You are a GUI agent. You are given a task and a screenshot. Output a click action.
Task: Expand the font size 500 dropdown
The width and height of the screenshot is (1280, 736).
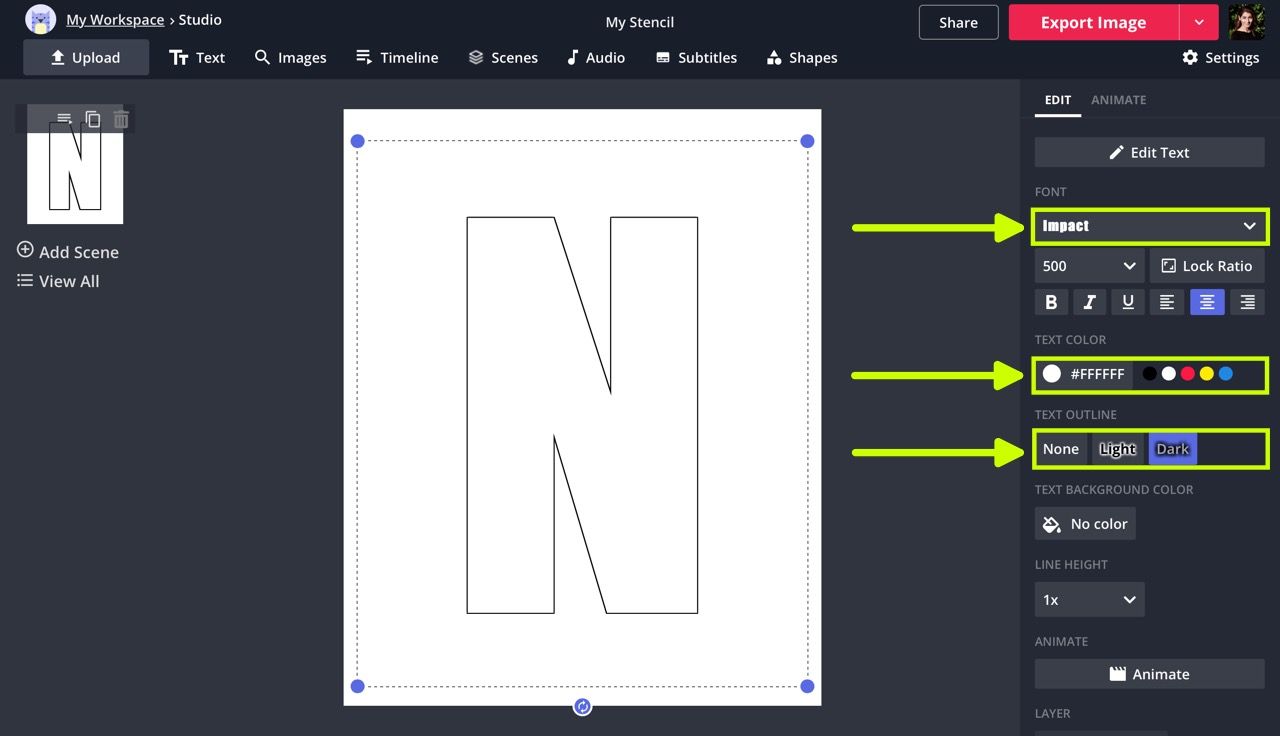point(1088,266)
